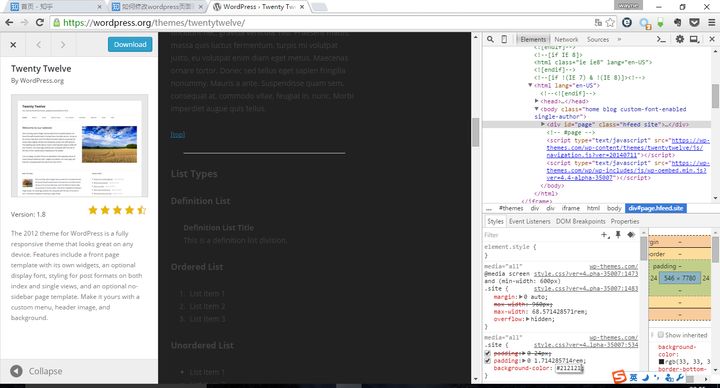Viewport: 720px width, 388px height.
Task: Click the Evernote elephant extension icon
Action: coord(677,22)
